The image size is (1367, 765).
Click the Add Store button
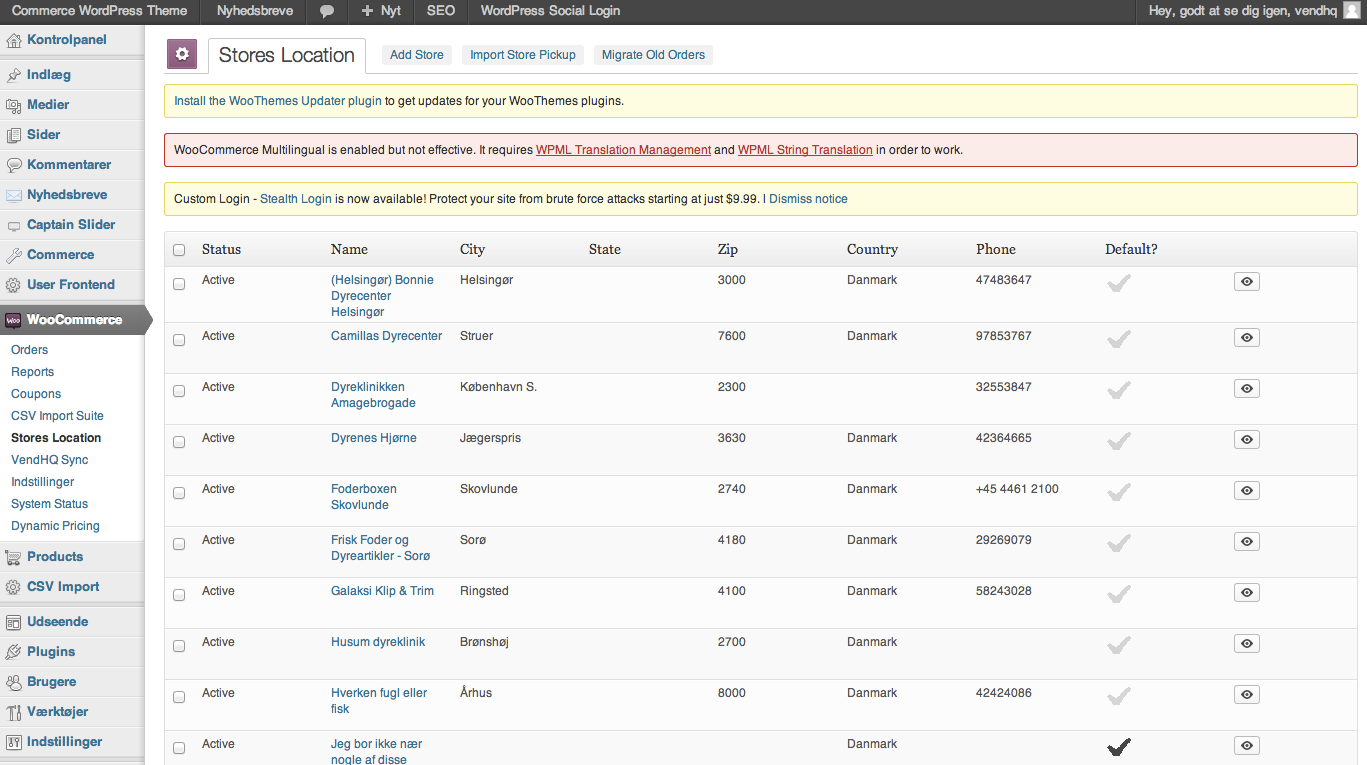[x=416, y=55]
